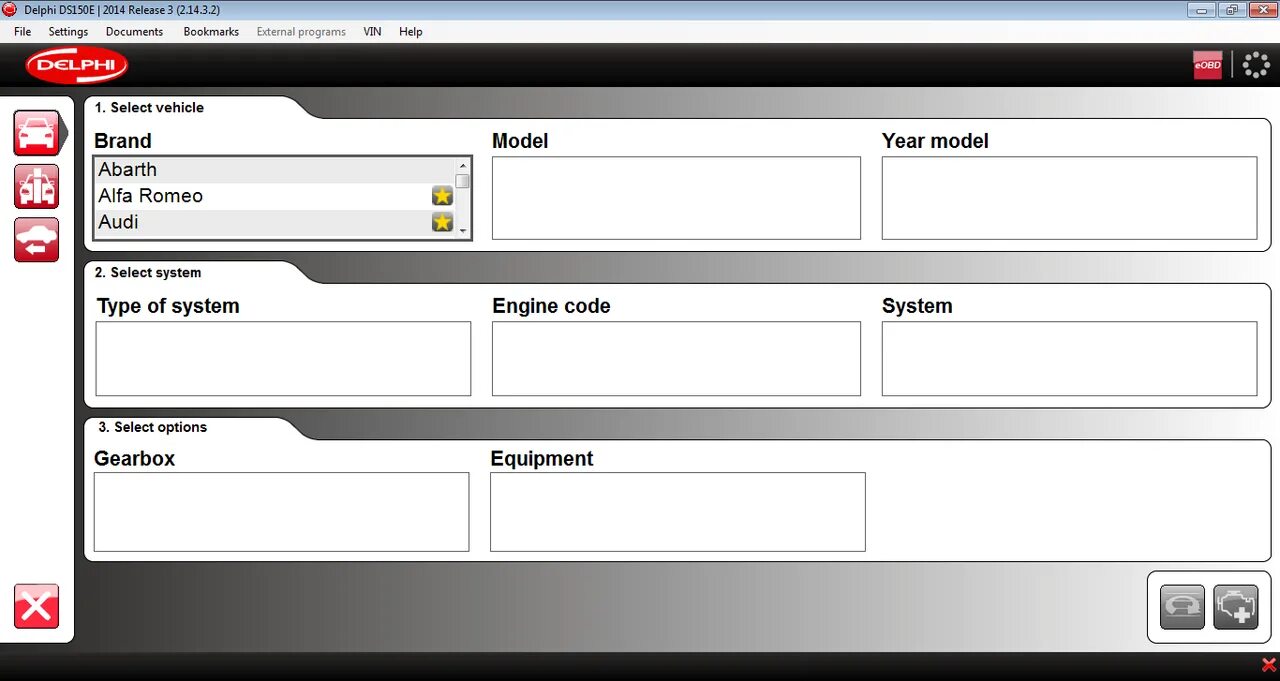Image resolution: width=1280 pixels, height=681 pixels.
Task: Select the vehicle selection car icon
Action: pos(37,134)
